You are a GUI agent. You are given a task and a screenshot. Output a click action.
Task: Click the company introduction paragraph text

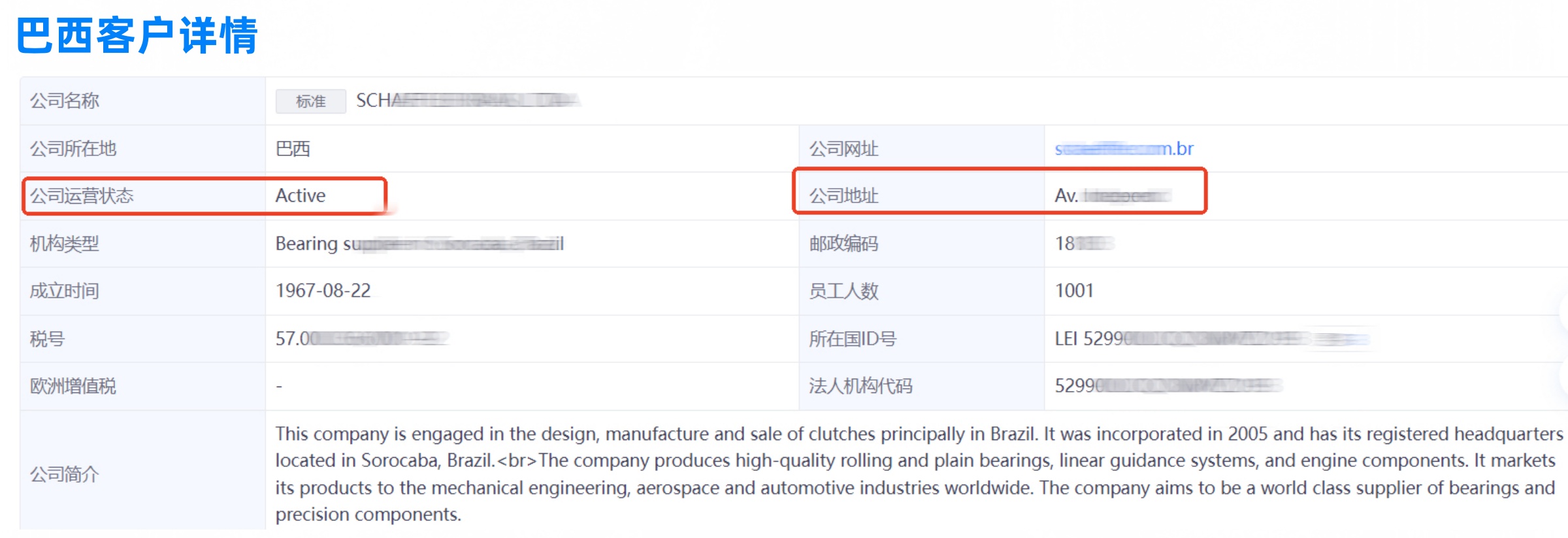point(915,473)
